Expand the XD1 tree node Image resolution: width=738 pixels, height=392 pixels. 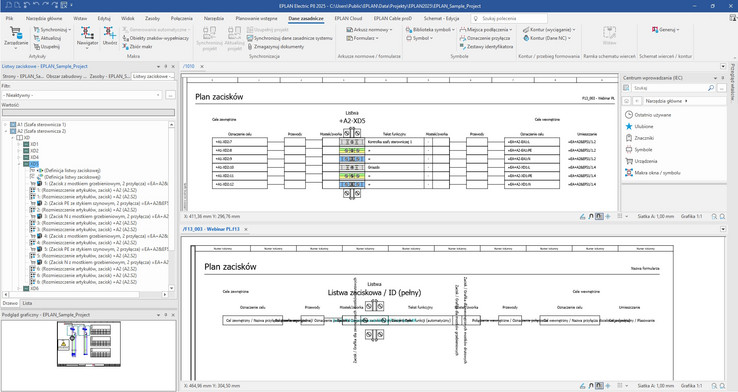(x=18, y=144)
